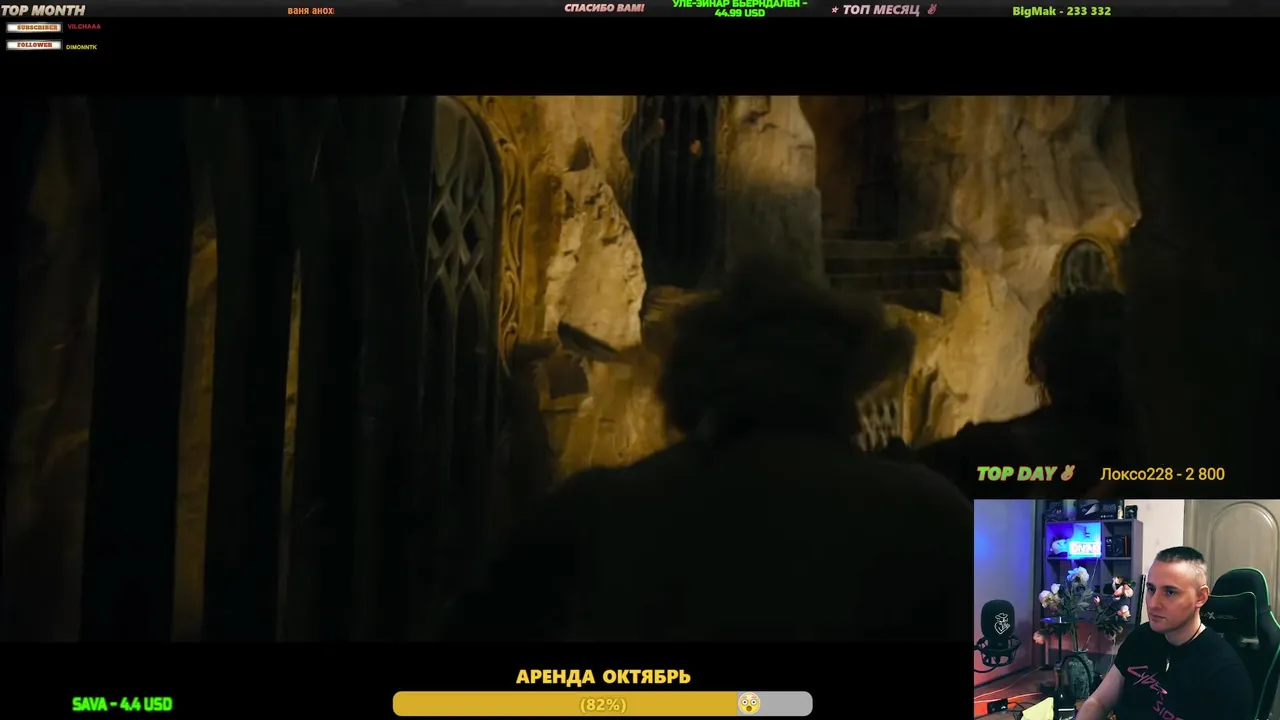The image size is (1280, 720).
Task: Click the SUBSCRIBER badge
Action: pyautogui.click(x=34, y=27)
